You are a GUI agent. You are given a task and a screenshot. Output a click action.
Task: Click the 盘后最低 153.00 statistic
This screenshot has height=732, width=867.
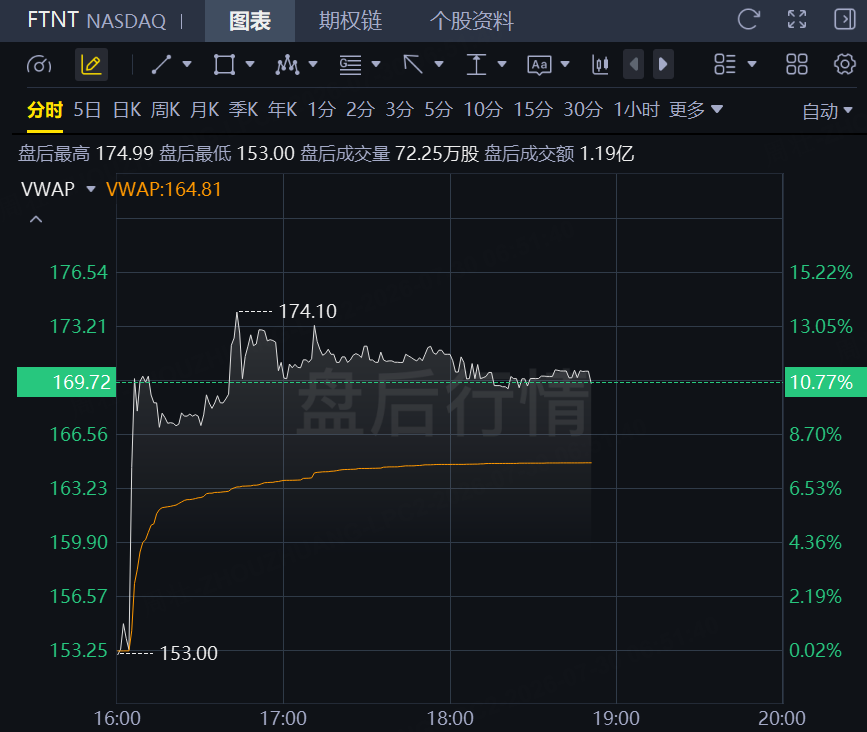pyautogui.click(x=227, y=153)
